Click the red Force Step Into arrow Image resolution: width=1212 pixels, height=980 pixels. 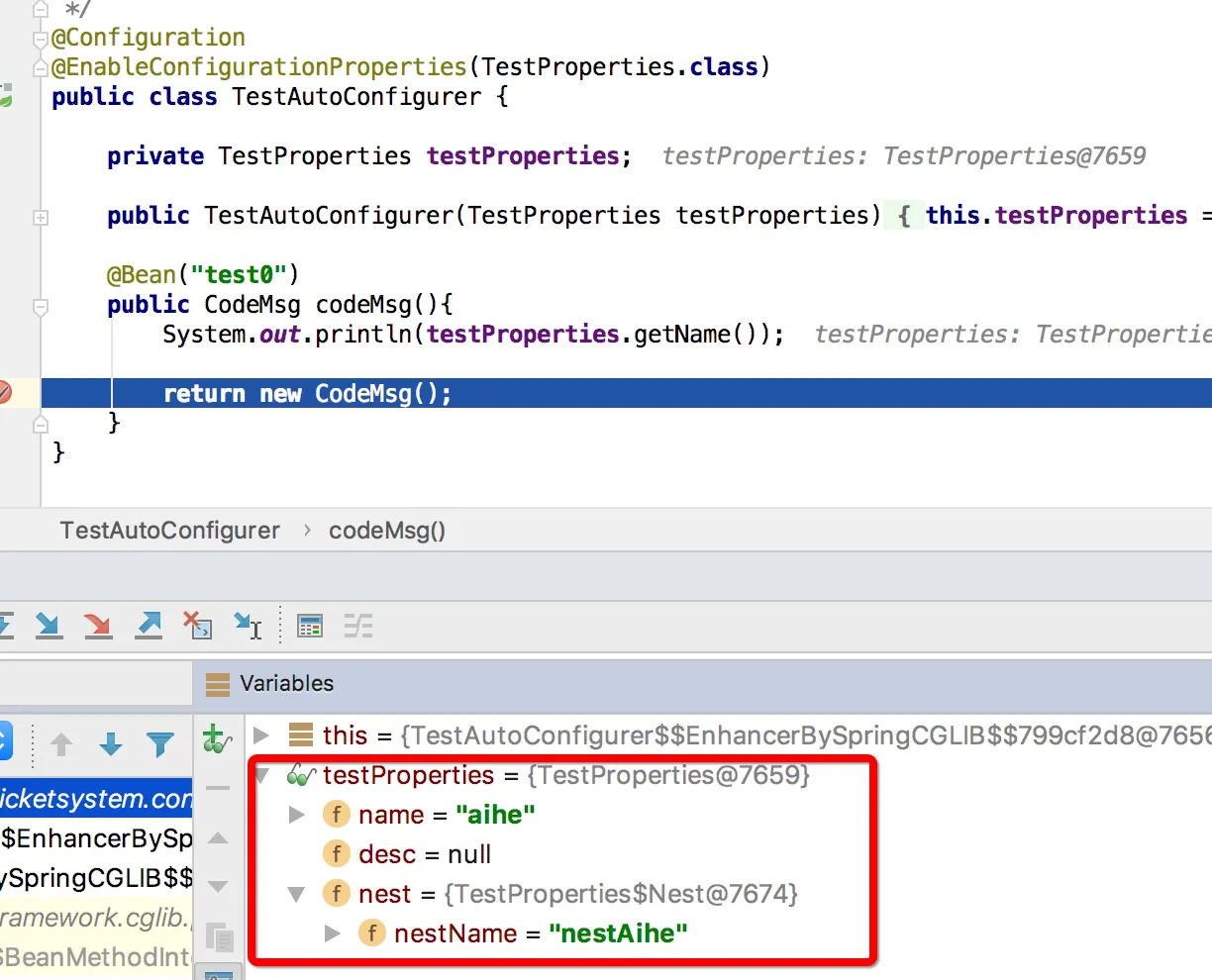97,626
